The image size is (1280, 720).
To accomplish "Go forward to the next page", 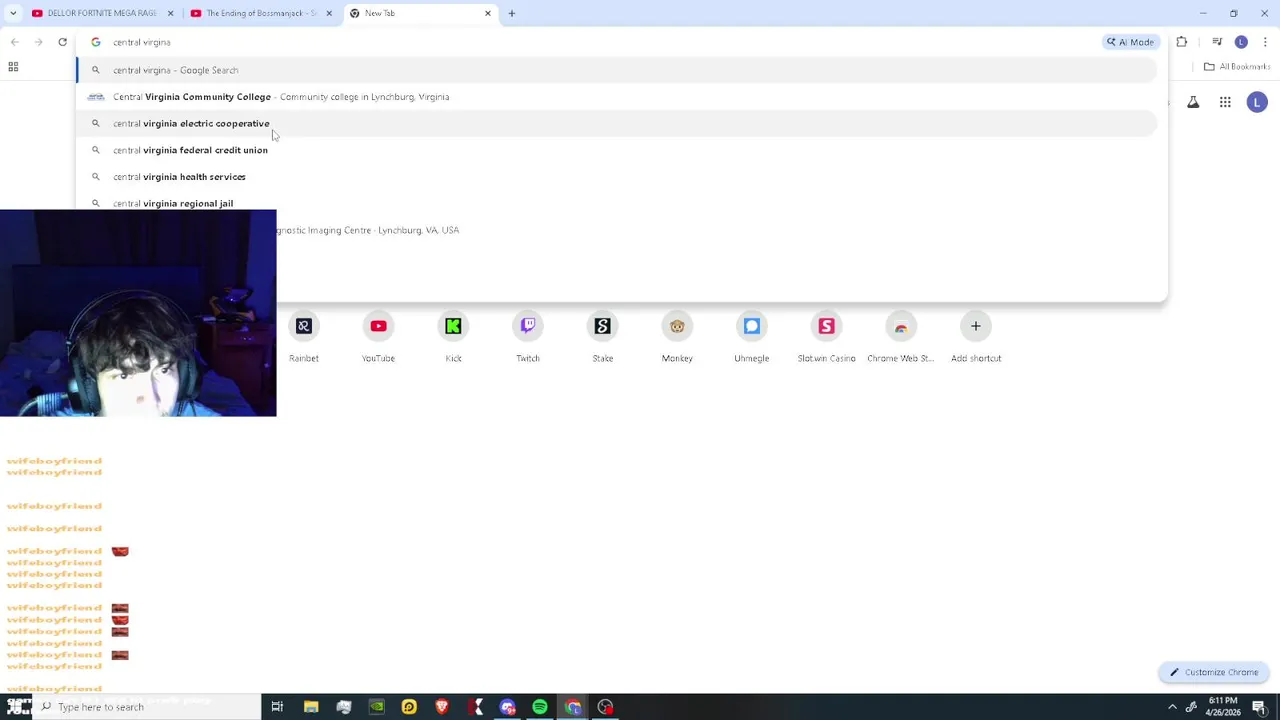I will click(x=38, y=42).
